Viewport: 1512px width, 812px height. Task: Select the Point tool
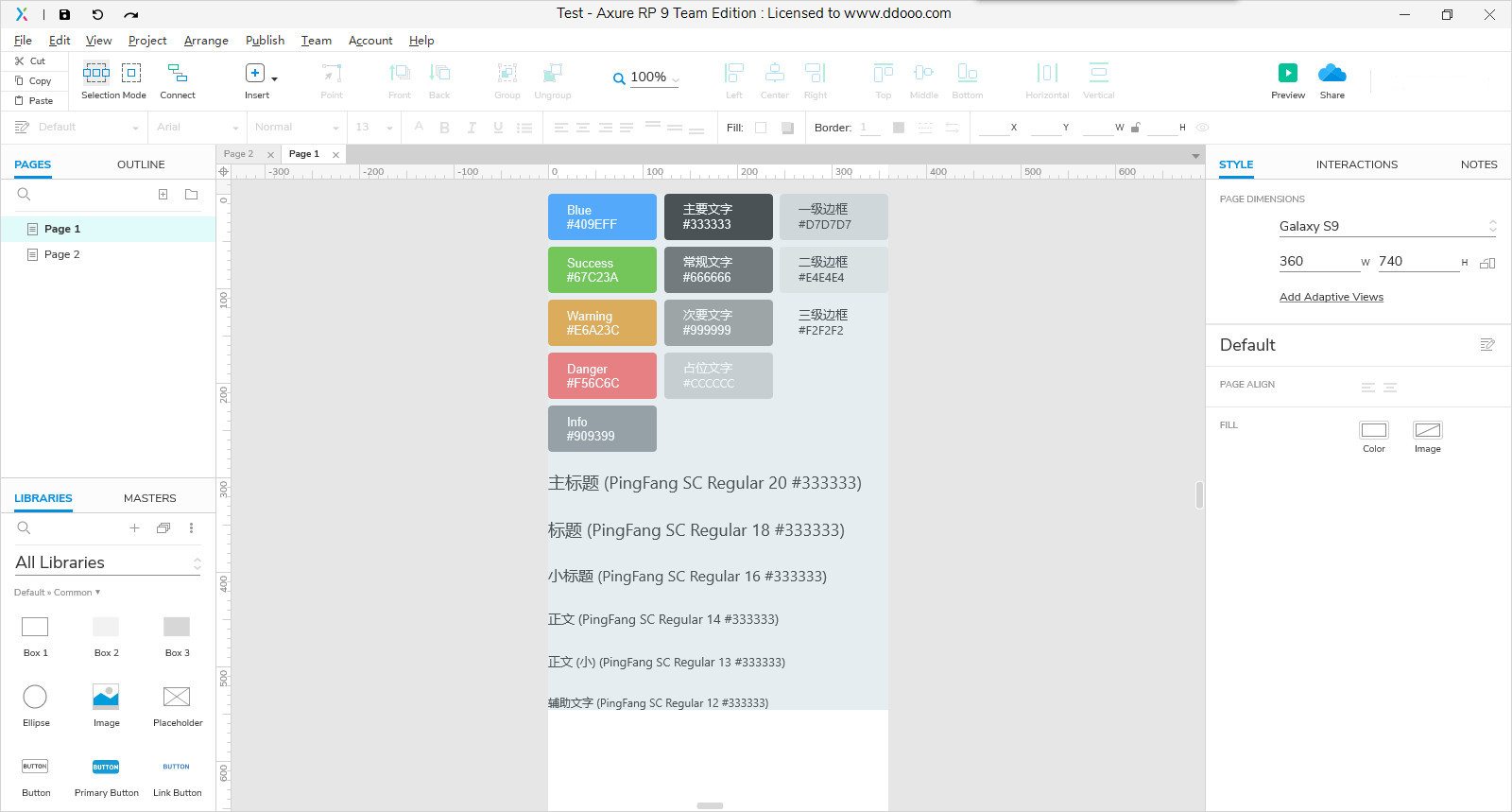tap(332, 80)
